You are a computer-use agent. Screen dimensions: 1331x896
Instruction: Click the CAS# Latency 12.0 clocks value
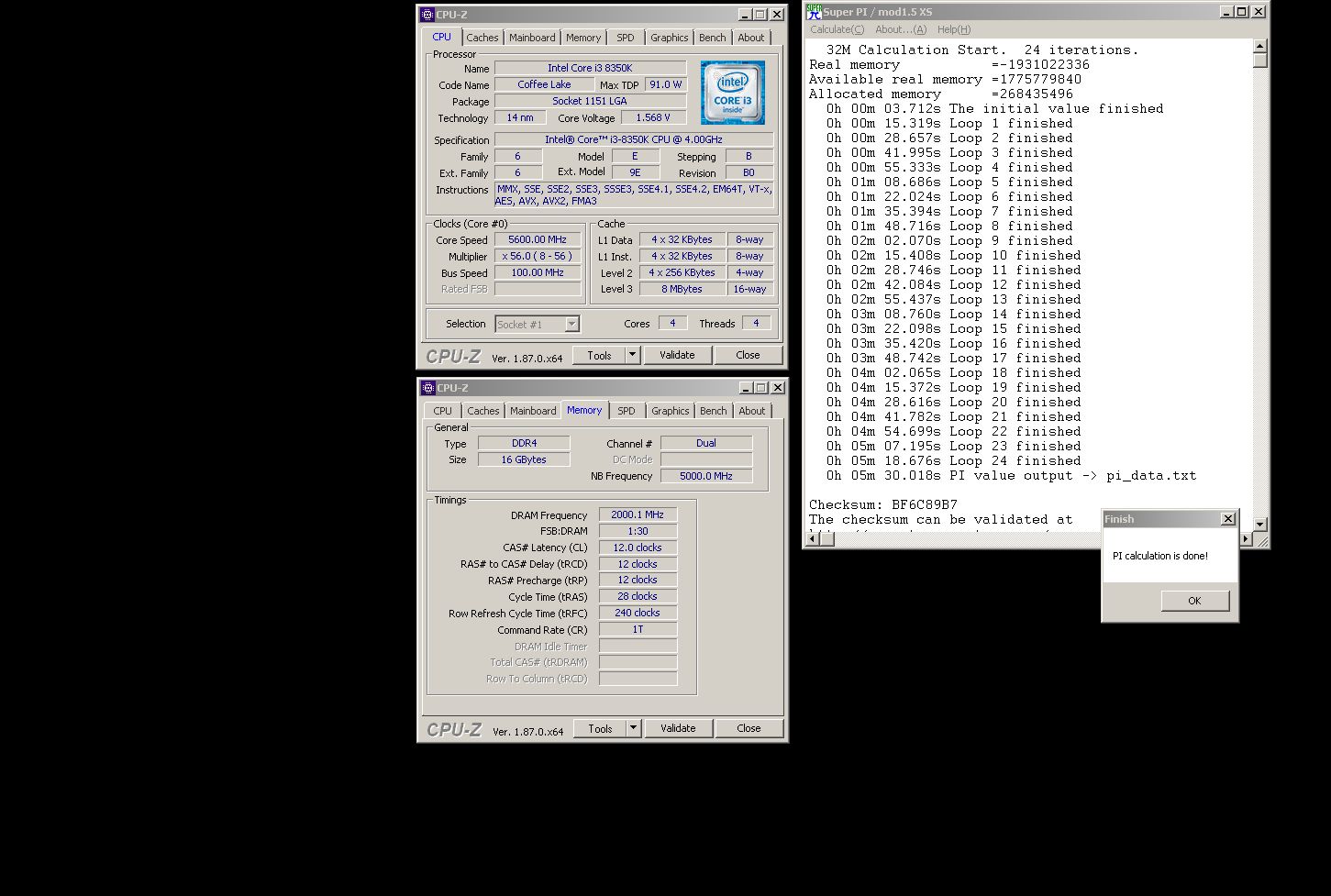pyautogui.click(x=638, y=548)
